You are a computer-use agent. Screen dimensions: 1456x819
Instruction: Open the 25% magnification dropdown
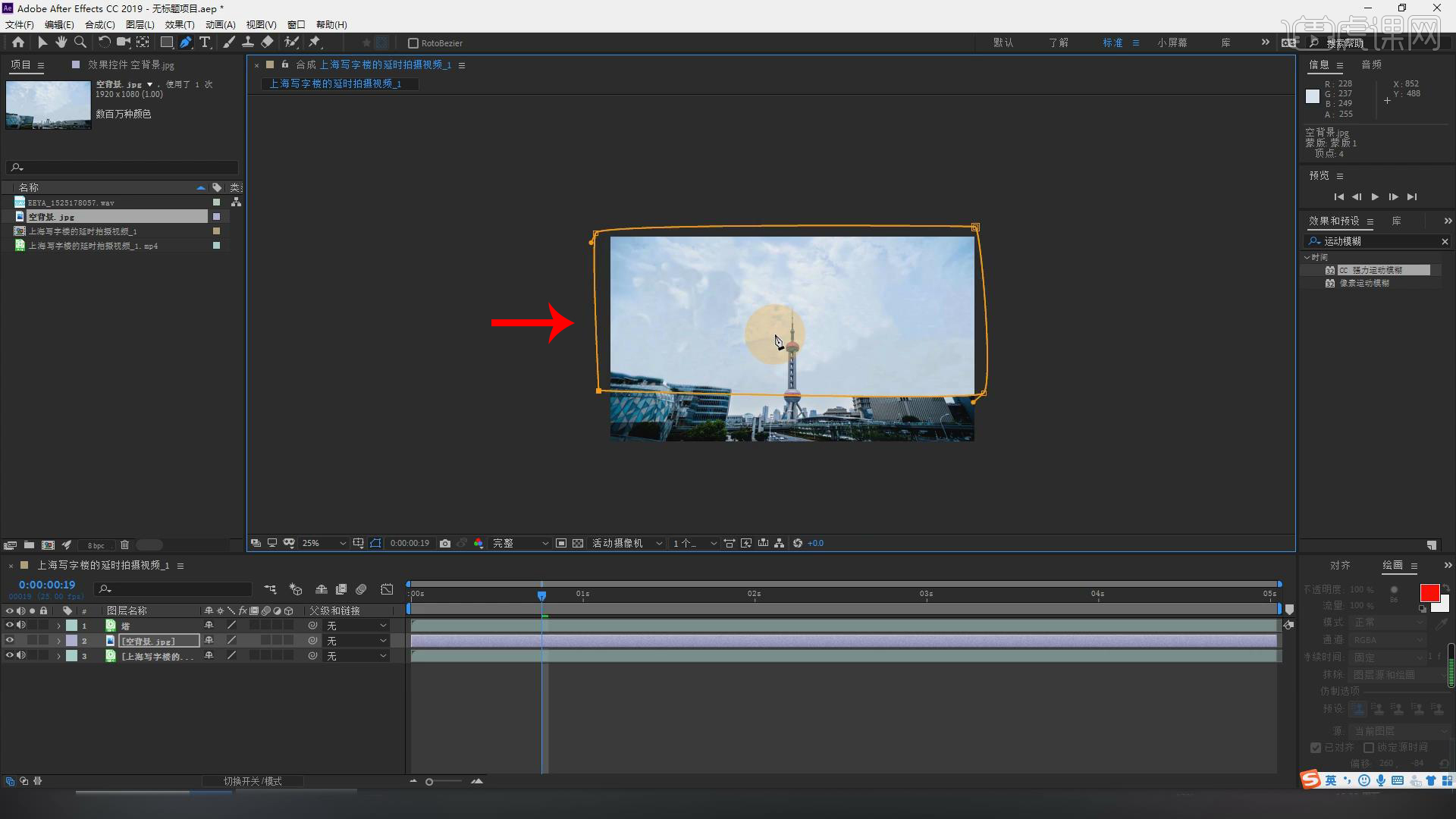tap(324, 543)
